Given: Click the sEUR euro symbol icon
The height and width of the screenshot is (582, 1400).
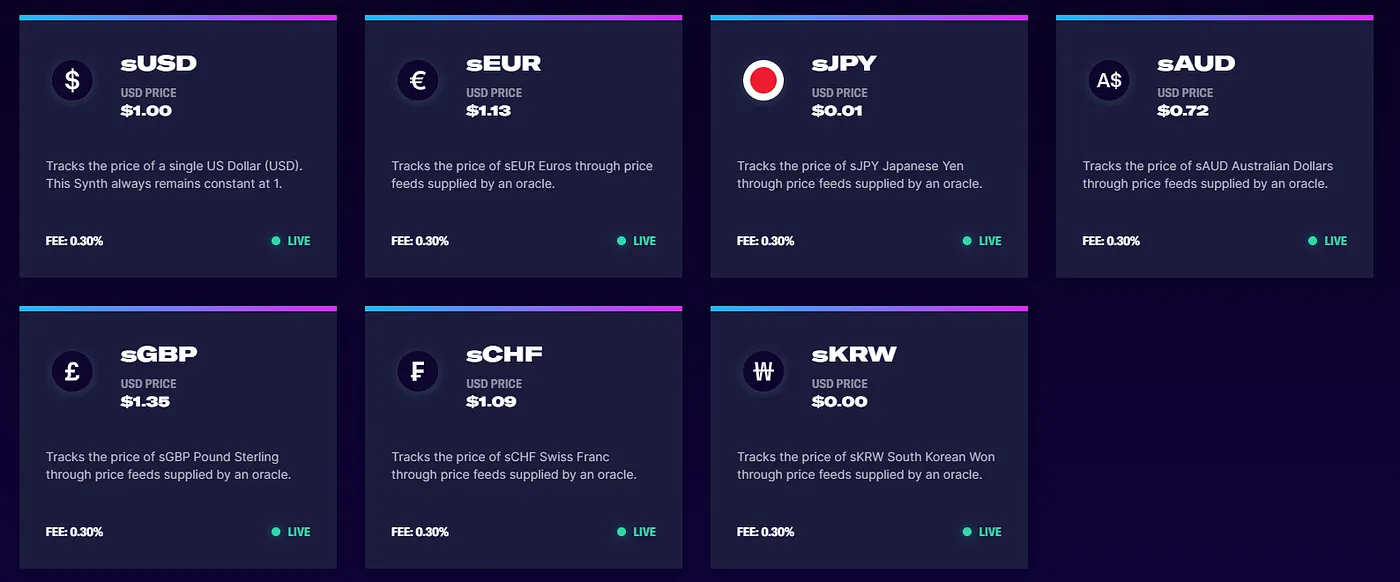Looking at the screenshot, I should click(x=418, y=80).
